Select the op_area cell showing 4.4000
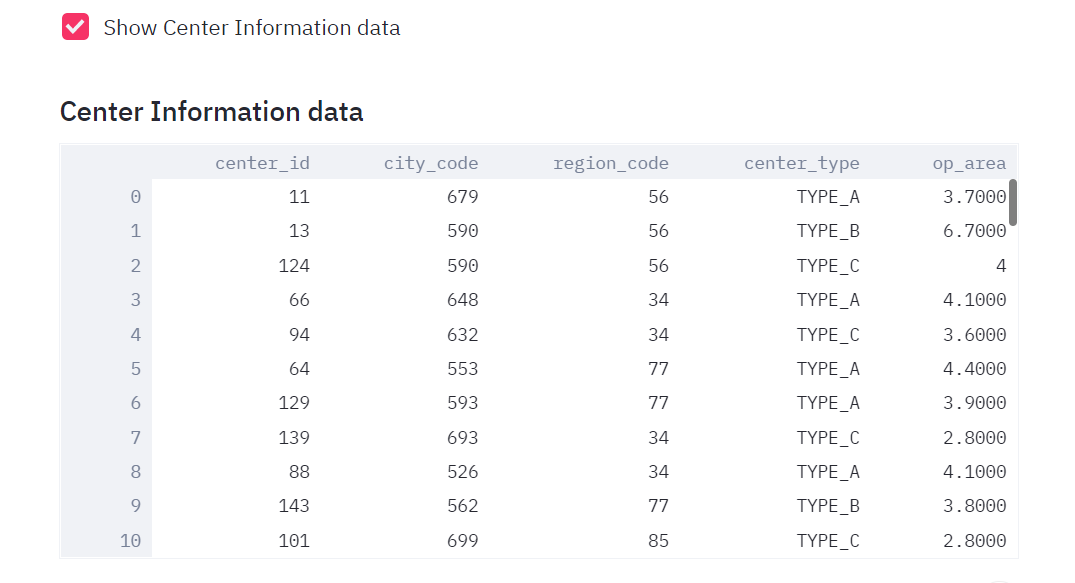Image resolution: width=1075 pixels, height=583 pixels. tap(974, 369)
